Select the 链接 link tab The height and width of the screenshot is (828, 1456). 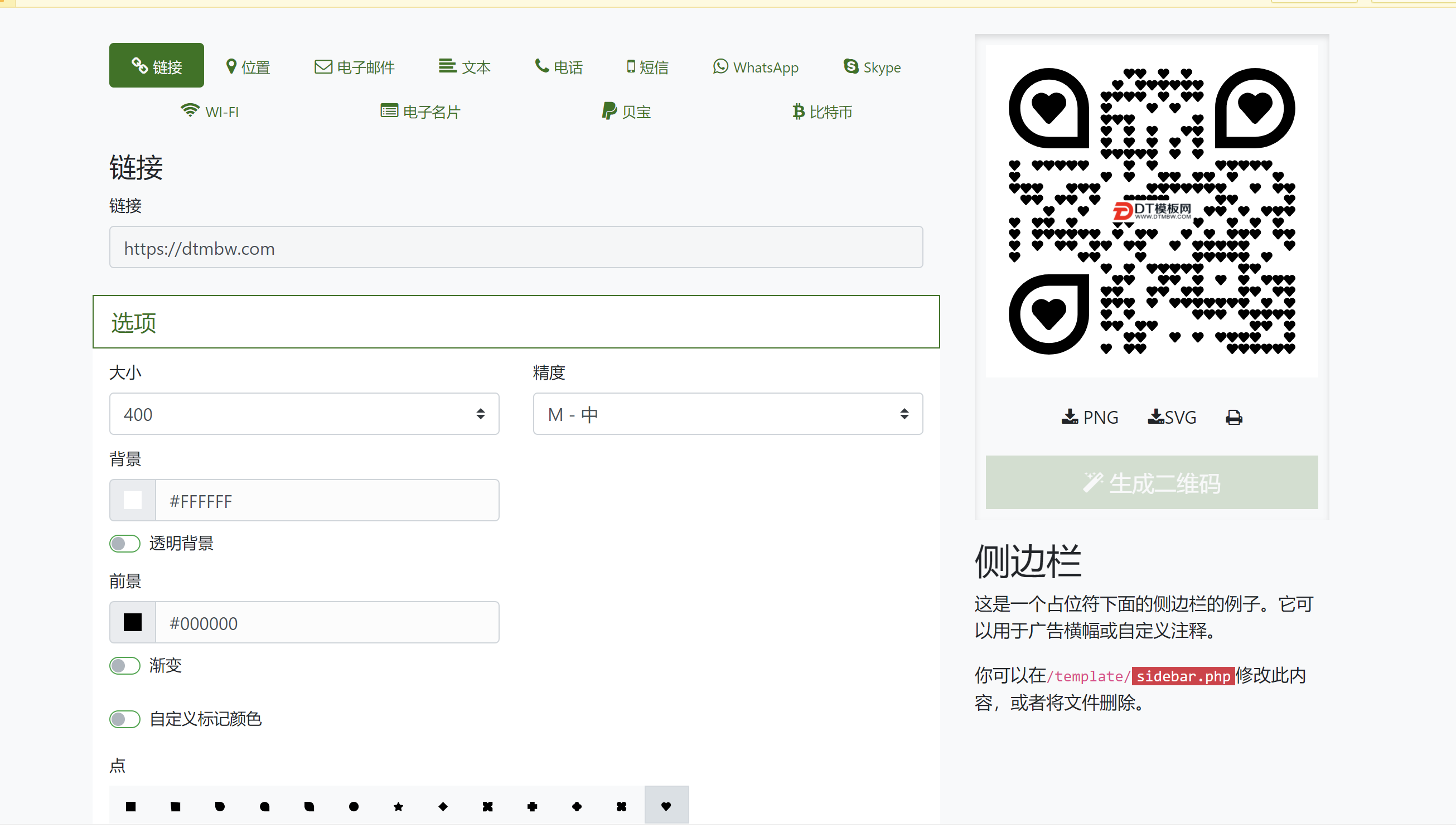(156, 65)
